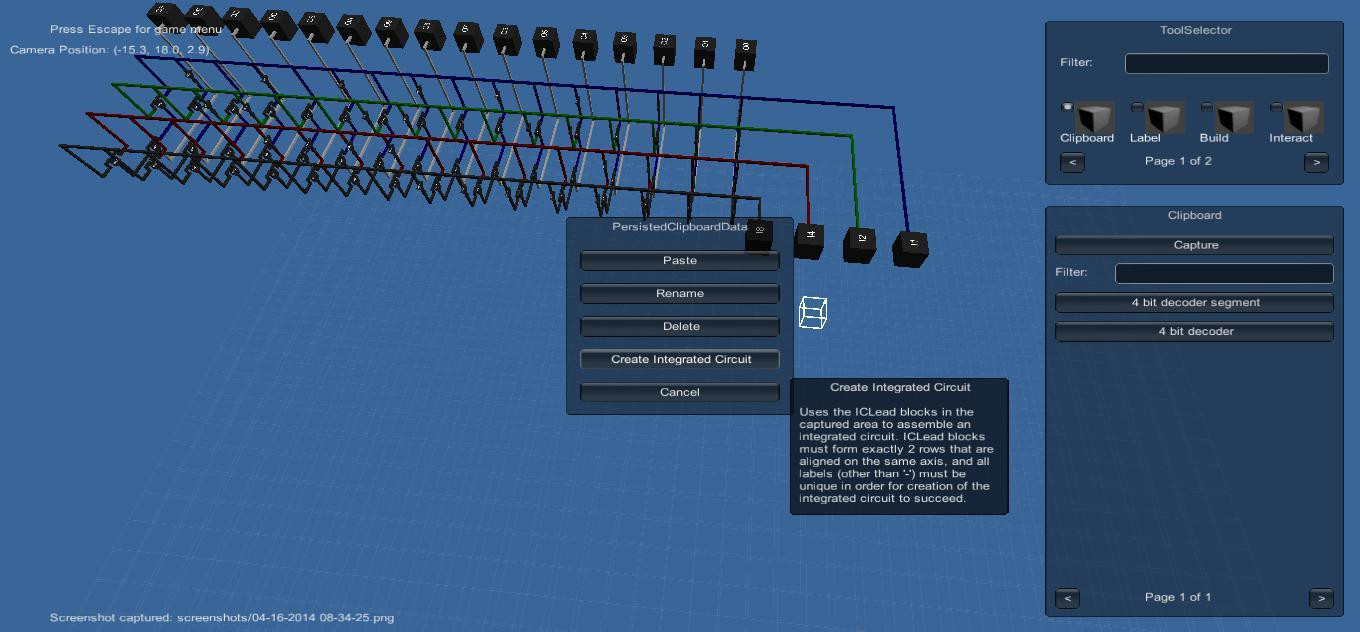This screenshot has width=1360, height=632.
Task: Click the black block labeled 2
Action: pos(860,243)
